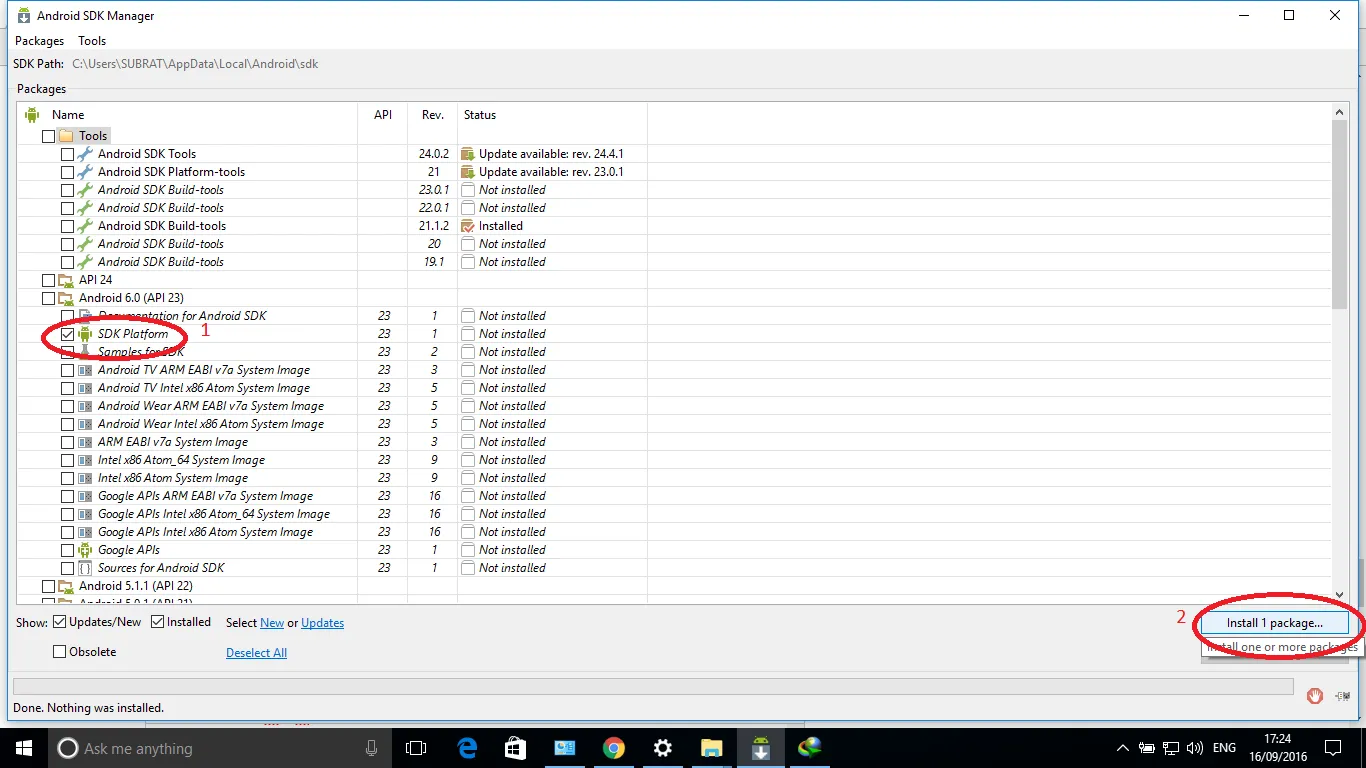Click the Google APIs android icon
The height and width of the screenshot is (768, 1366).
(85, 550)
